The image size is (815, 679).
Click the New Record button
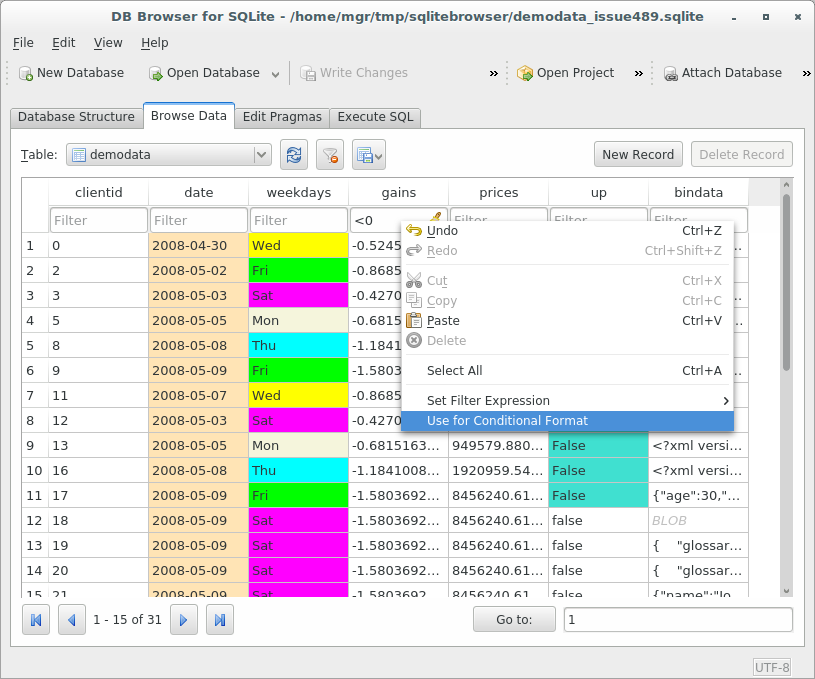(x=638, y=154)
